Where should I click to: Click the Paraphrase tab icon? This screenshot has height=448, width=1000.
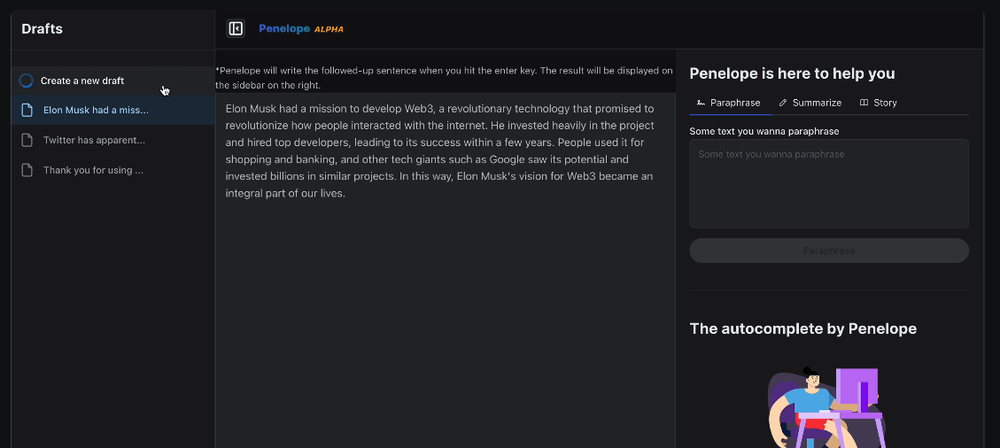pos(701,103)
